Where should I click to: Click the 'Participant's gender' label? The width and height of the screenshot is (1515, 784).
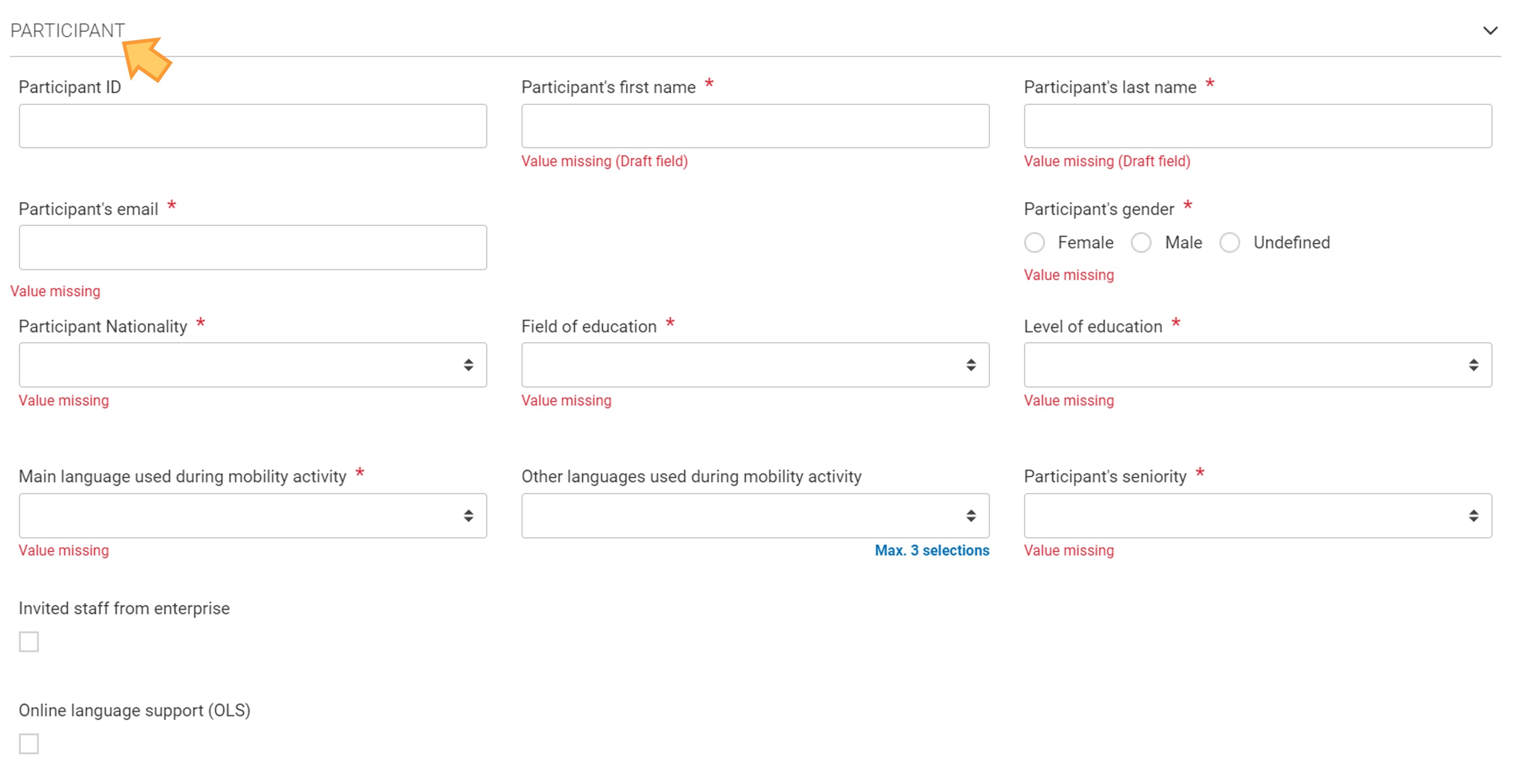pyautogui.click(x=1099, y=209)
